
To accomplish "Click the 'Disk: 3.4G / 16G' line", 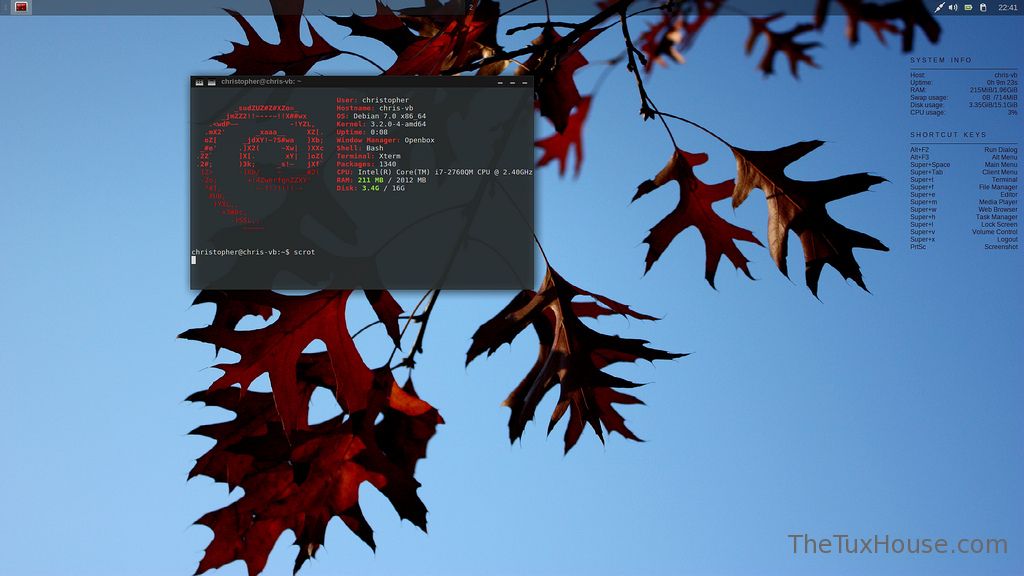I will (370, 187).
